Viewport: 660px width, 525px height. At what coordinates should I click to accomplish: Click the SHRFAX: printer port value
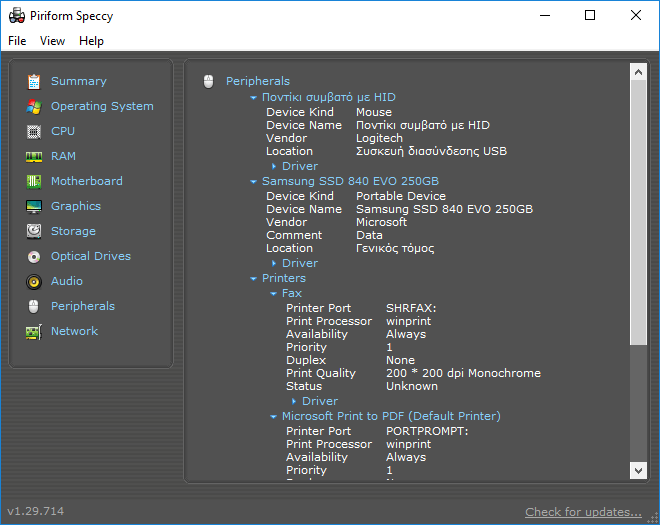click(411, 309)
